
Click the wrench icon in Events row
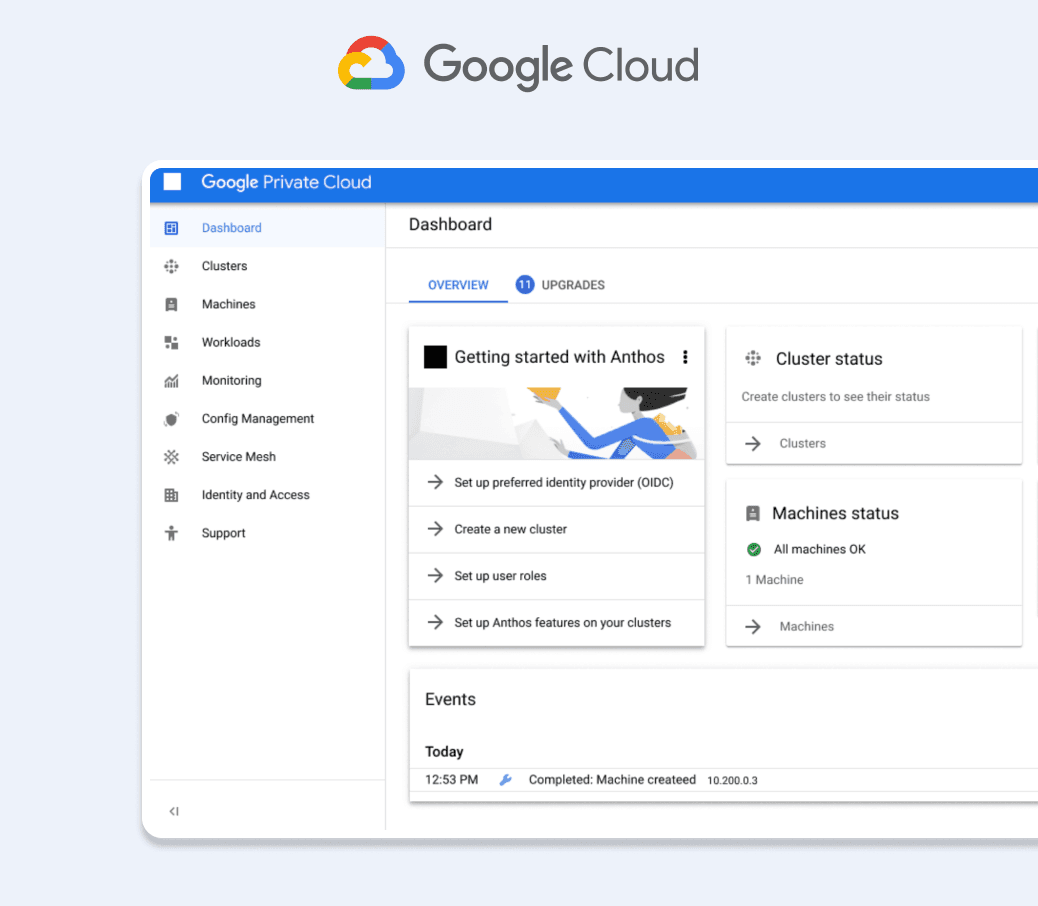(505, 780)
